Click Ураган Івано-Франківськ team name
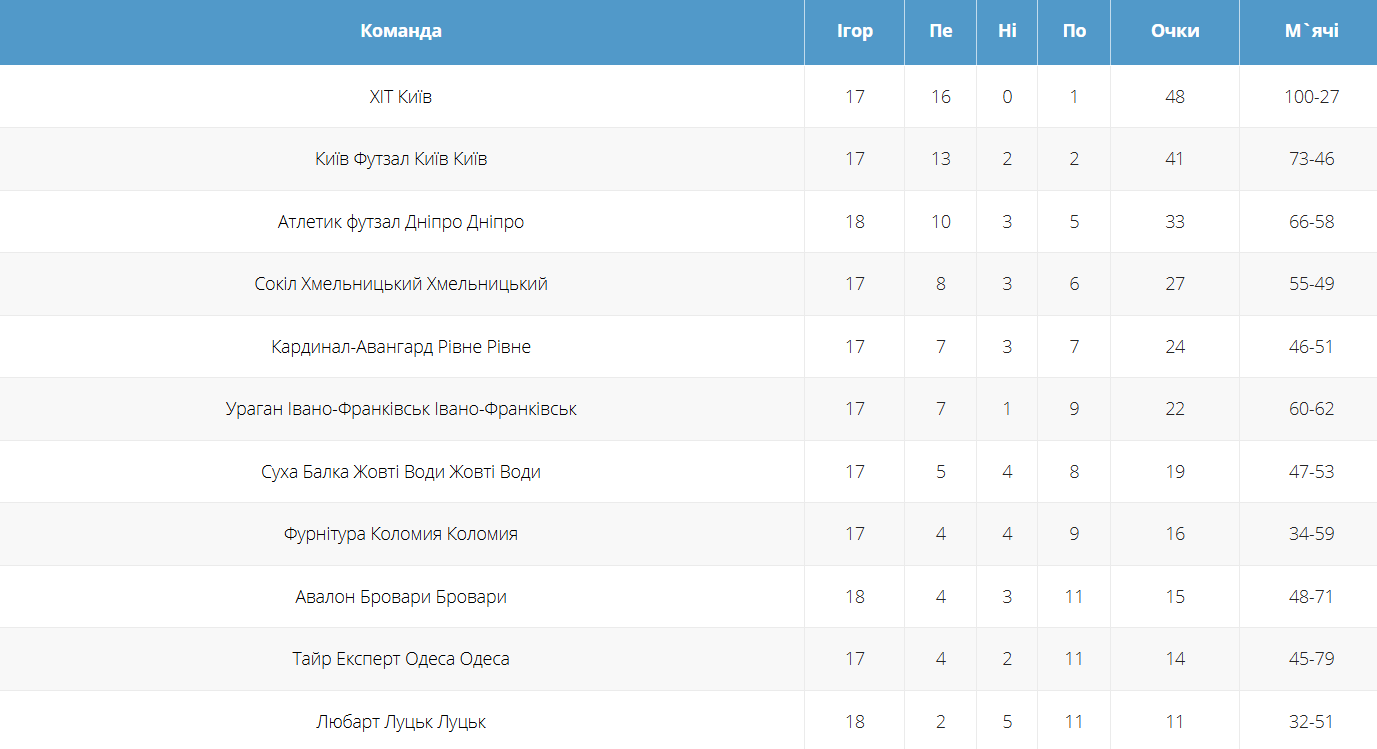 click(401, 409)
